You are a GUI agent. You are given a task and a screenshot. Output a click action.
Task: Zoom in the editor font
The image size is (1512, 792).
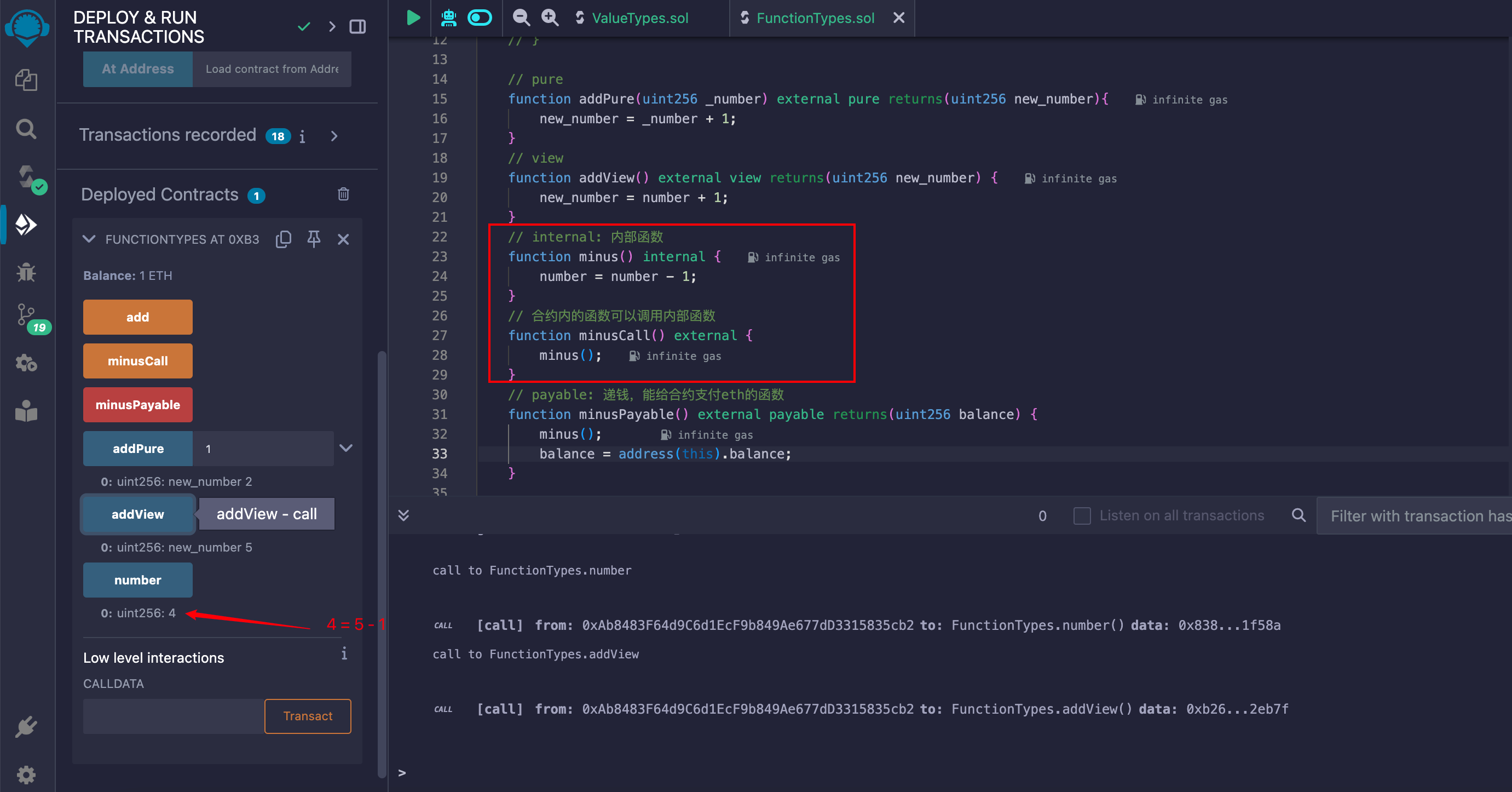(550, 18)
